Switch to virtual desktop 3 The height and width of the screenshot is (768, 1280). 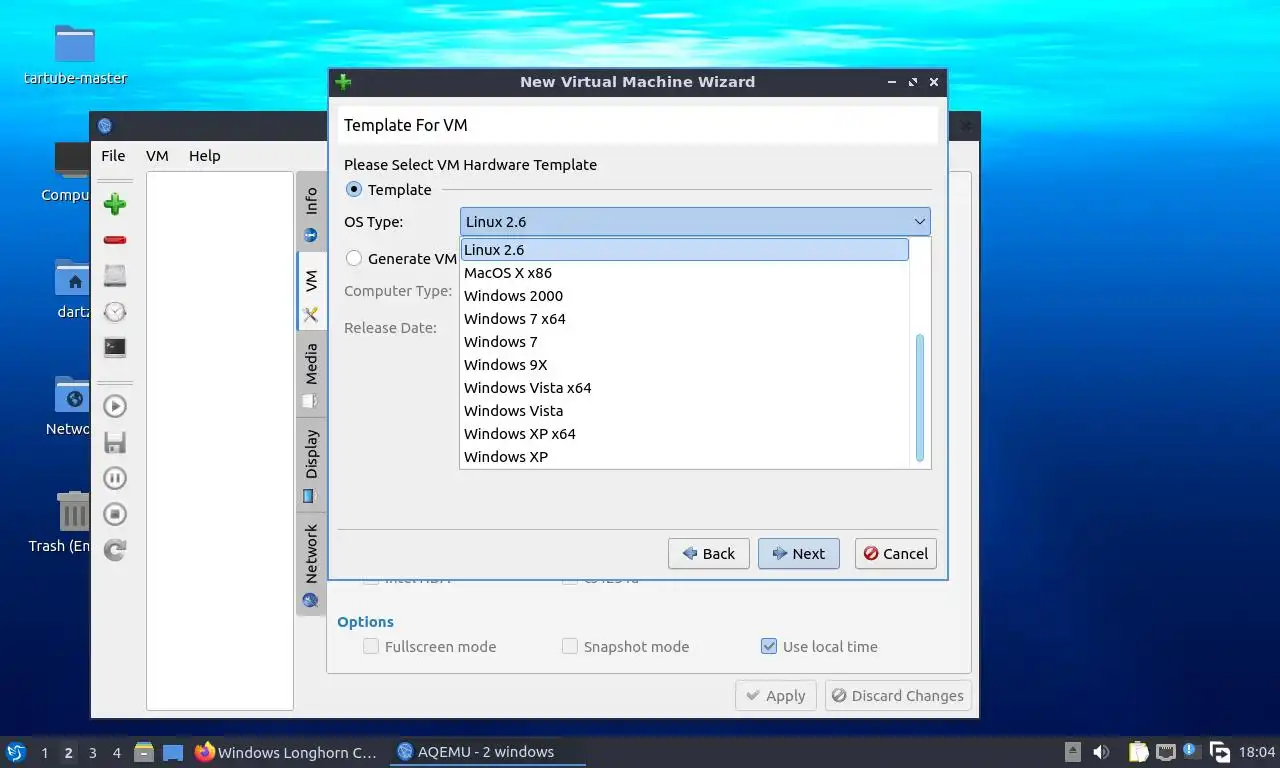tap(92, 752)
